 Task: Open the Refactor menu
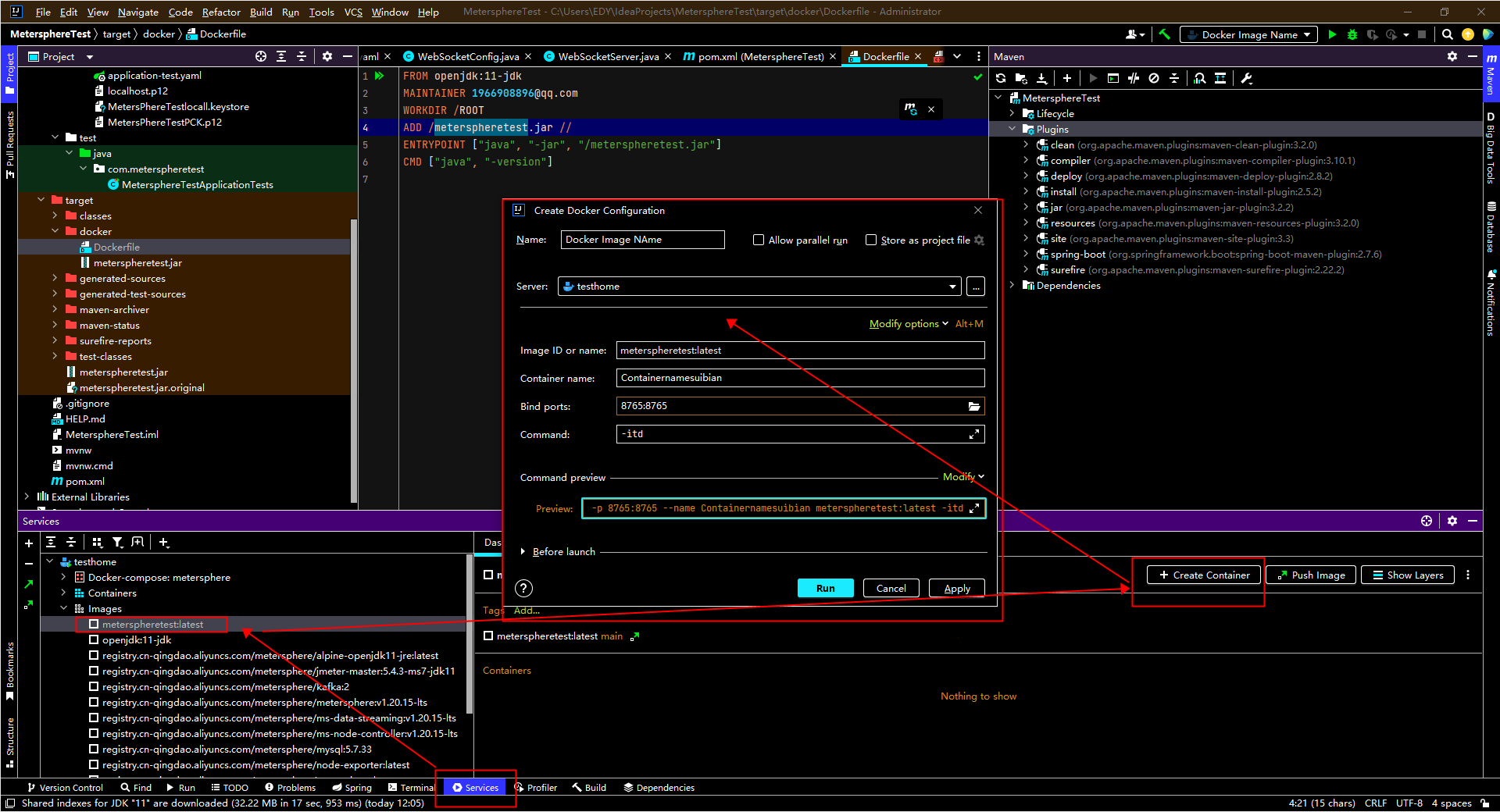pos(221,12)
